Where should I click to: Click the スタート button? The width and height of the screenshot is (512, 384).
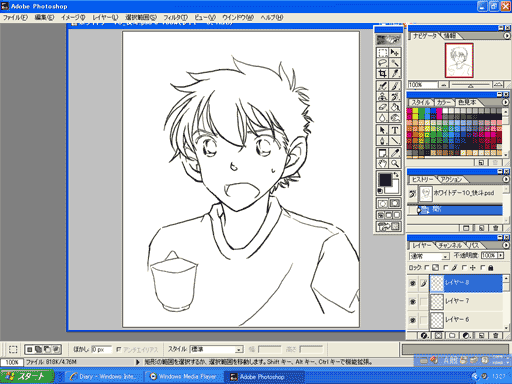pyautogui.click(x=27, y=377)
